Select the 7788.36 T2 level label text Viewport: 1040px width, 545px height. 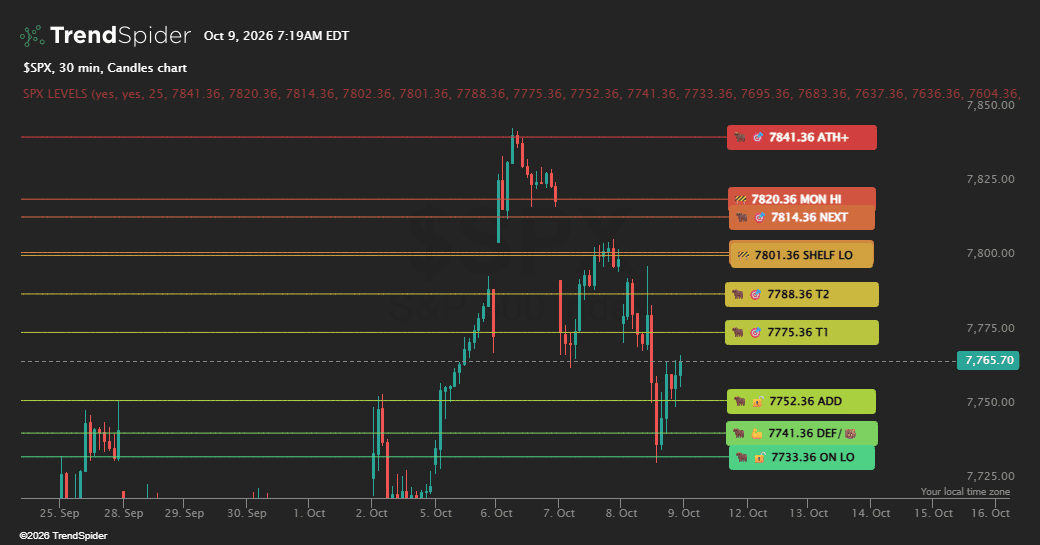coord(798,294)
